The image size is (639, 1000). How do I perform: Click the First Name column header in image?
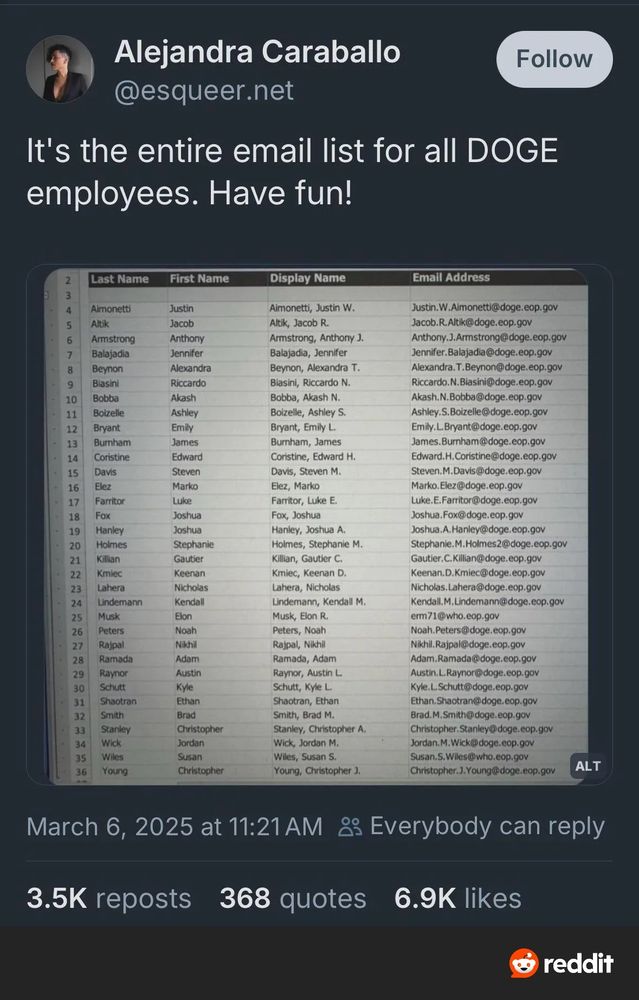pos(199,279)
